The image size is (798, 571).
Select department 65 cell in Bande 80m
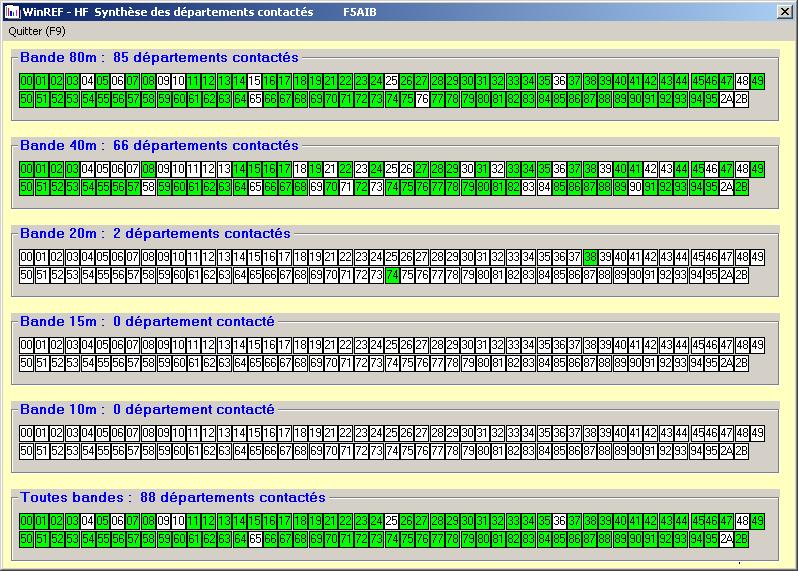[255, 99]
